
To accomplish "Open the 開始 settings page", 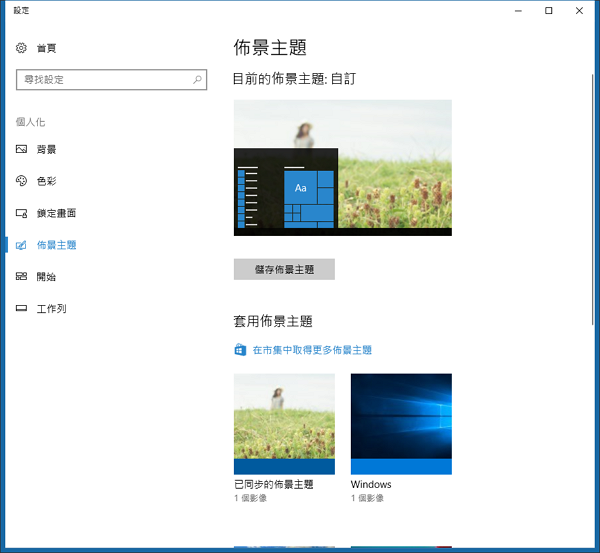I will [x=46, y=277].
